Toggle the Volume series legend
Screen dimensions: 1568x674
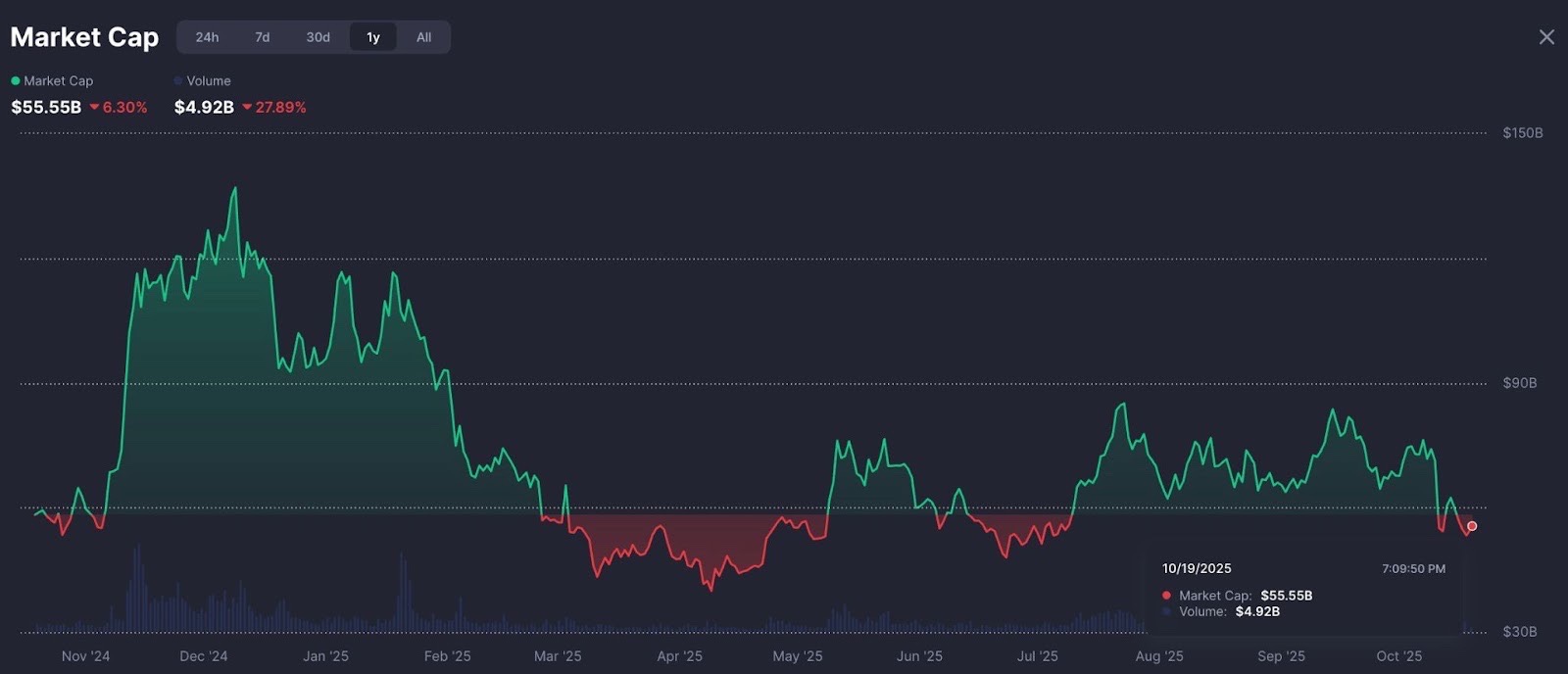[178, 81]
